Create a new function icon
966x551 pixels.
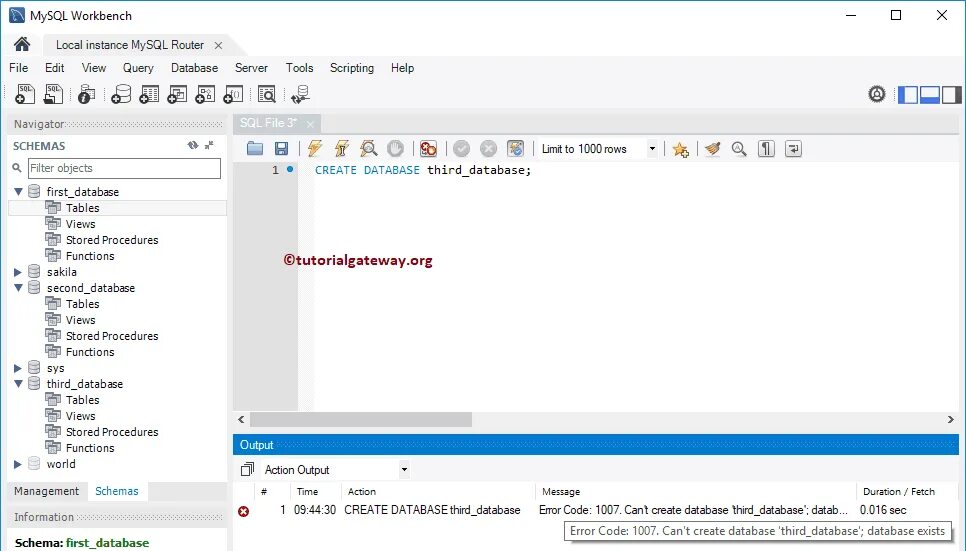point(233,94)
